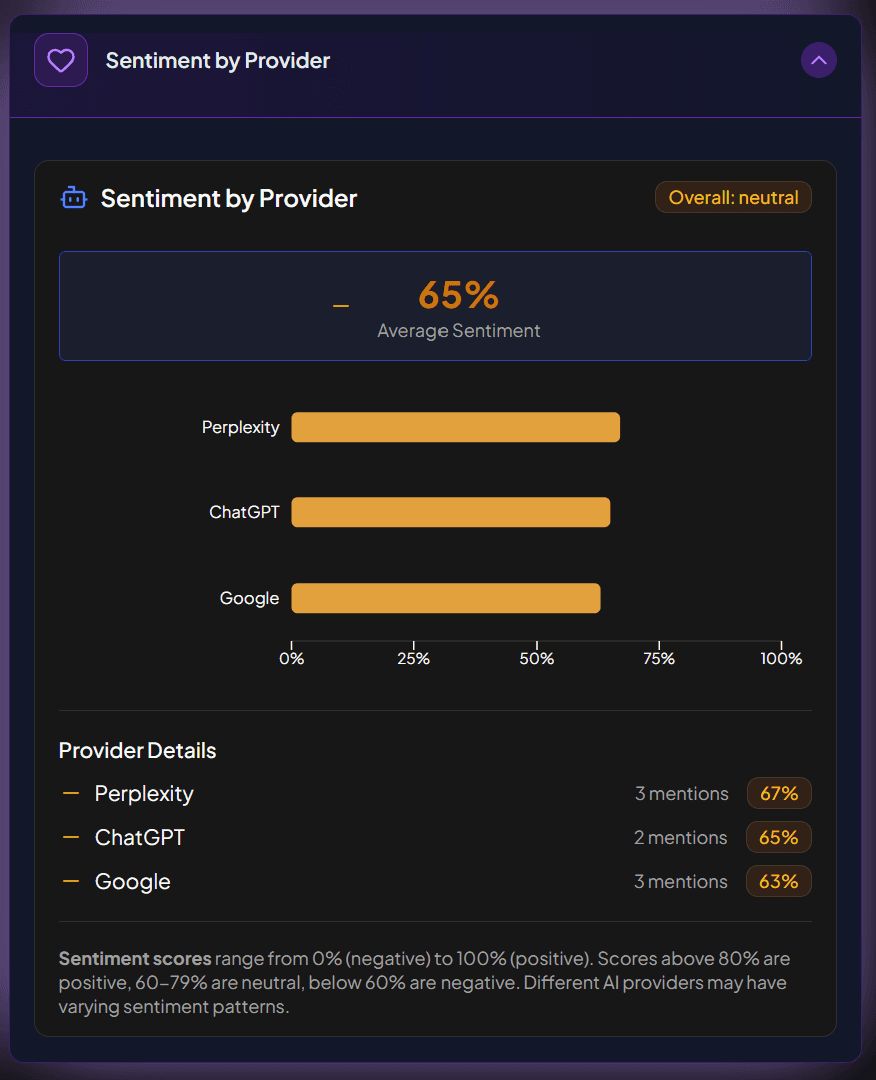Click the Perplexity 67% score badge
The height and width of the screenshot is (1080, 876).
(x=779, y=794)
